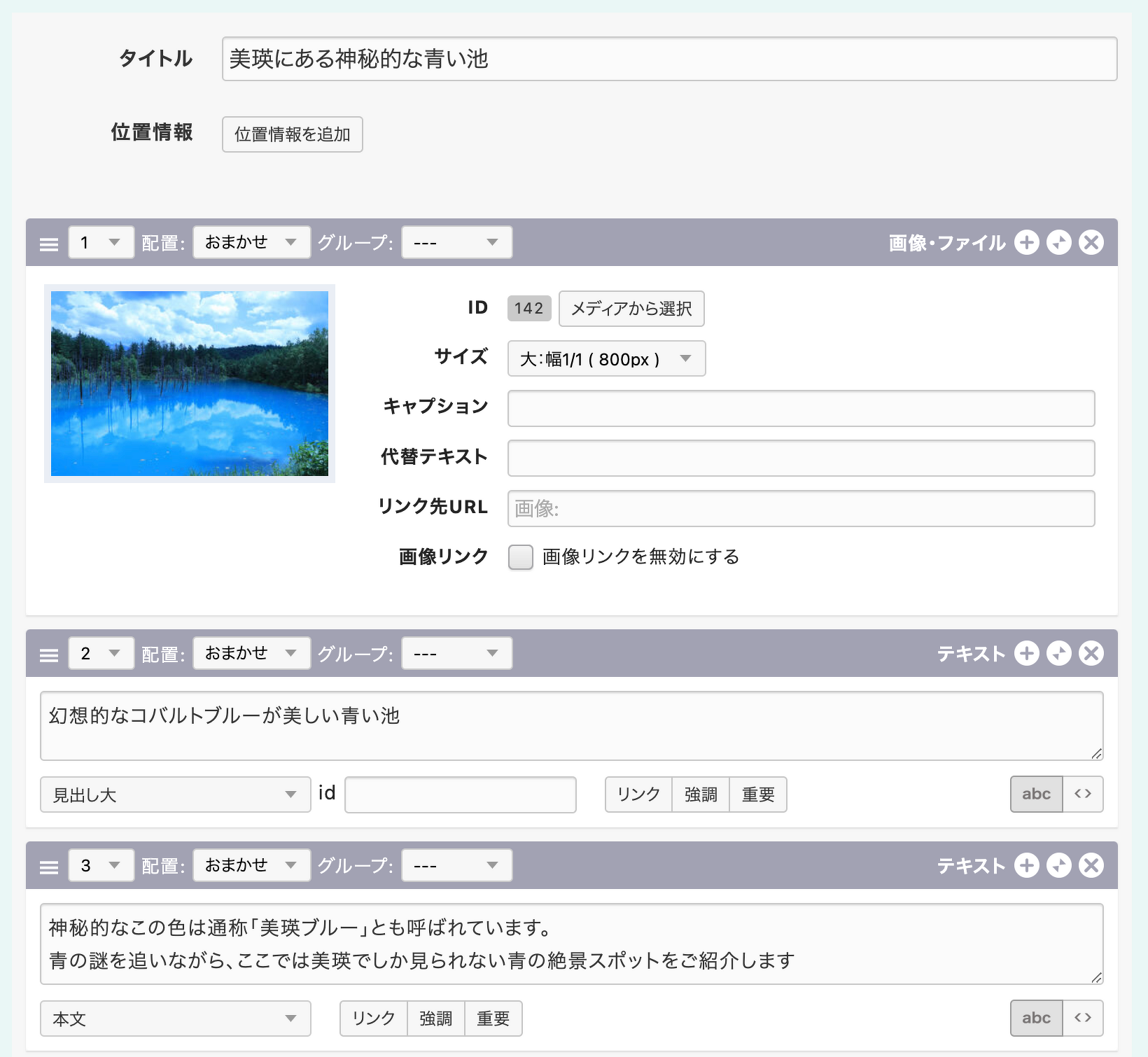This screenshot has height=1057, width=1148.
Task: Open the 見出し大 text style dropdown
Action: tap(175, 794)
